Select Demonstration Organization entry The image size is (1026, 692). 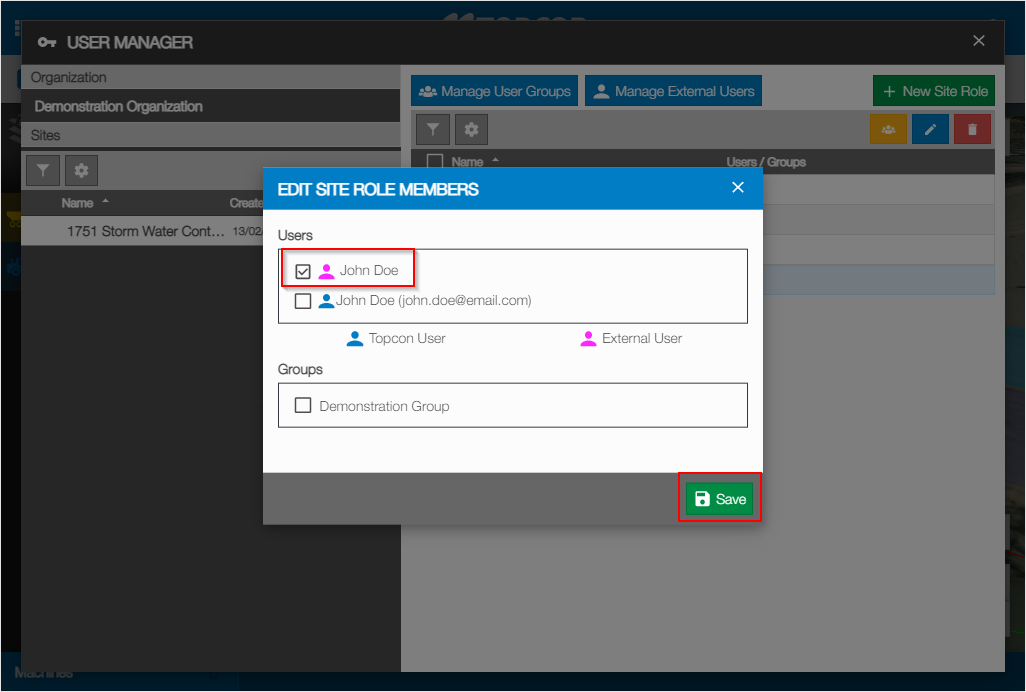[x=211, y=106]
